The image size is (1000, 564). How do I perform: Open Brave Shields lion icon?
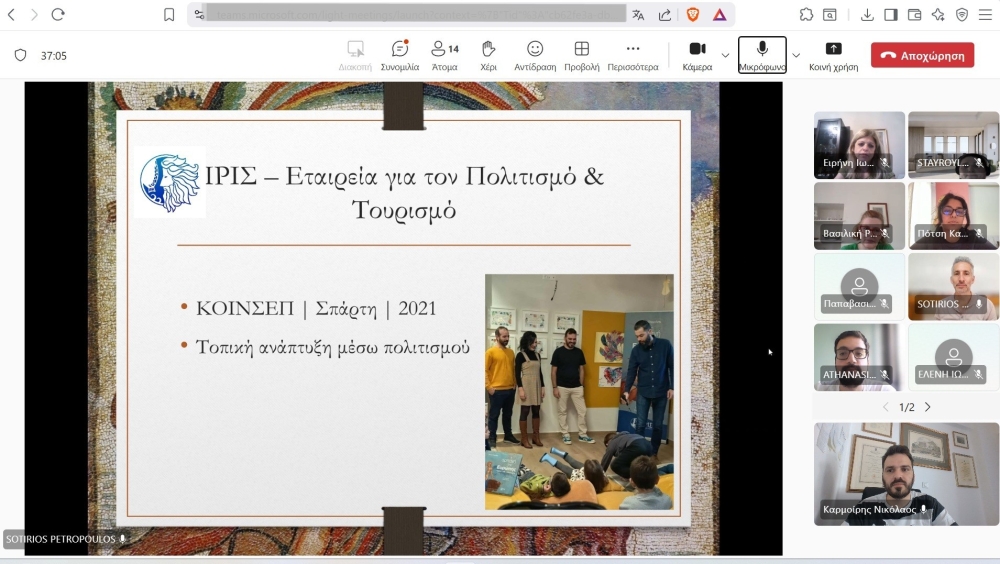[x=693, y=14]
